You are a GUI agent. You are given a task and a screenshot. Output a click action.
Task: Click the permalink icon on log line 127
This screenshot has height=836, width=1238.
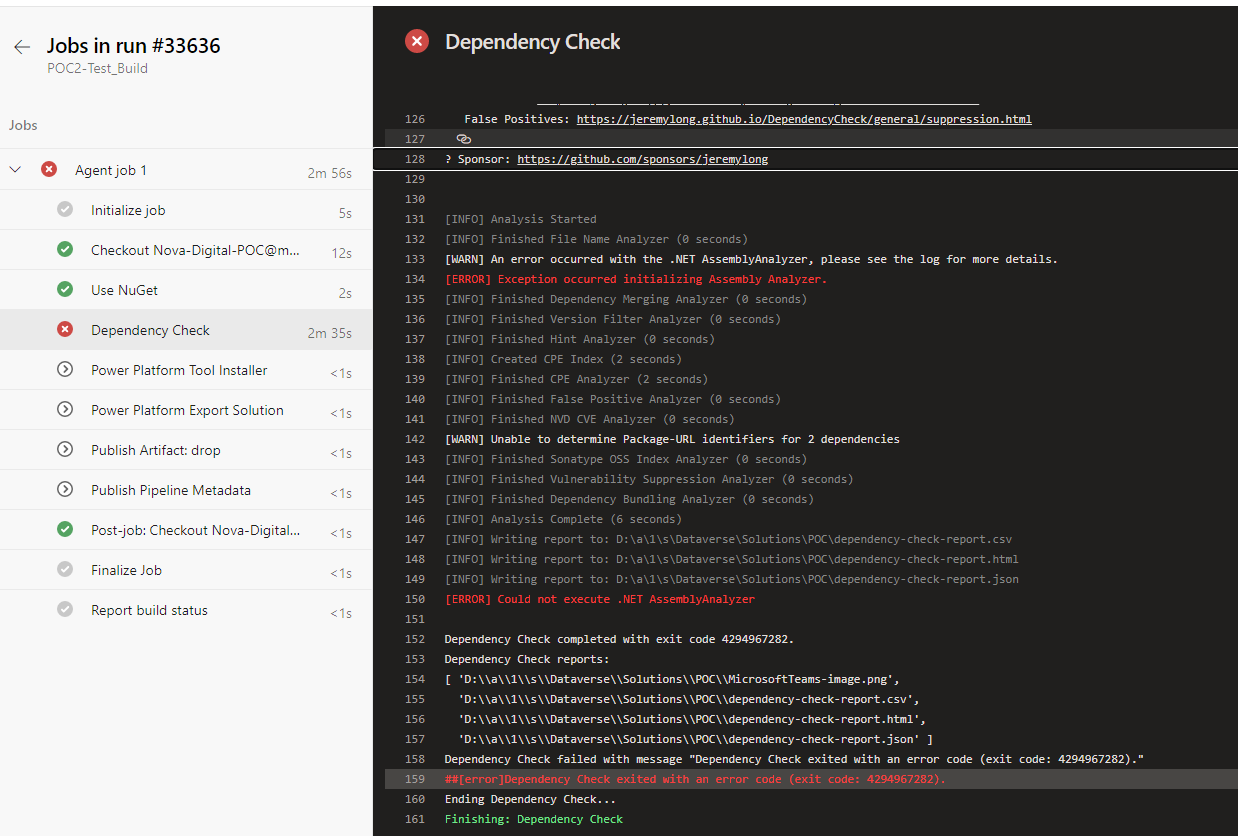tap(463, 139)
